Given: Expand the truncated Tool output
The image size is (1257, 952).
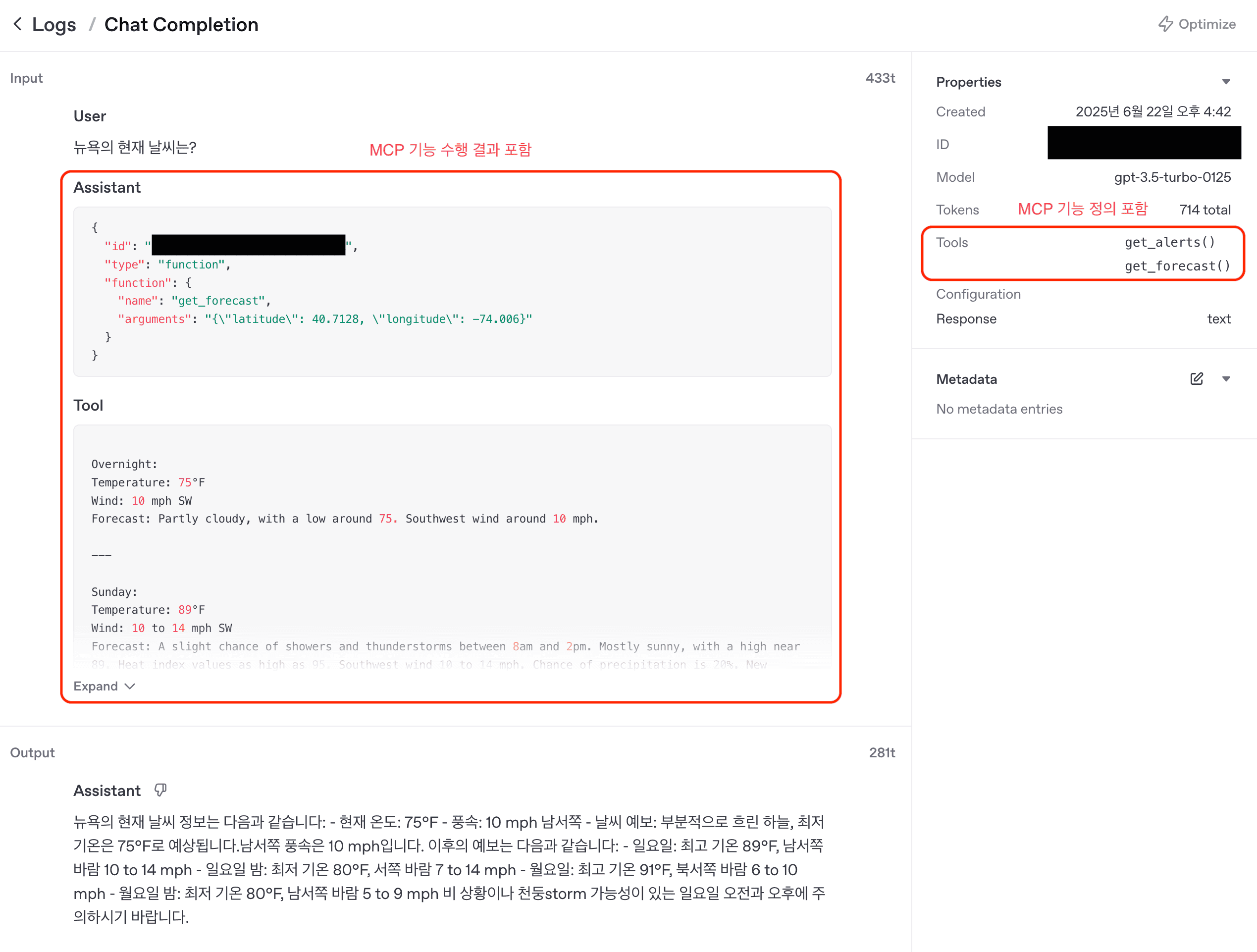Looking at the screenshot, I should pos(104,686).
